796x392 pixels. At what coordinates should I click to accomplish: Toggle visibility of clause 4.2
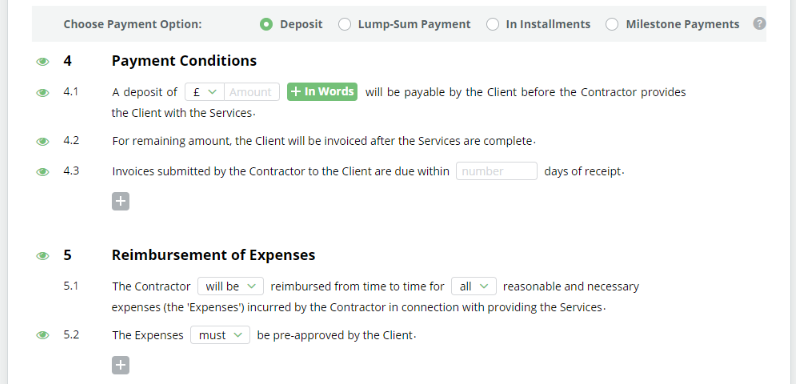(x=43, y=142)
